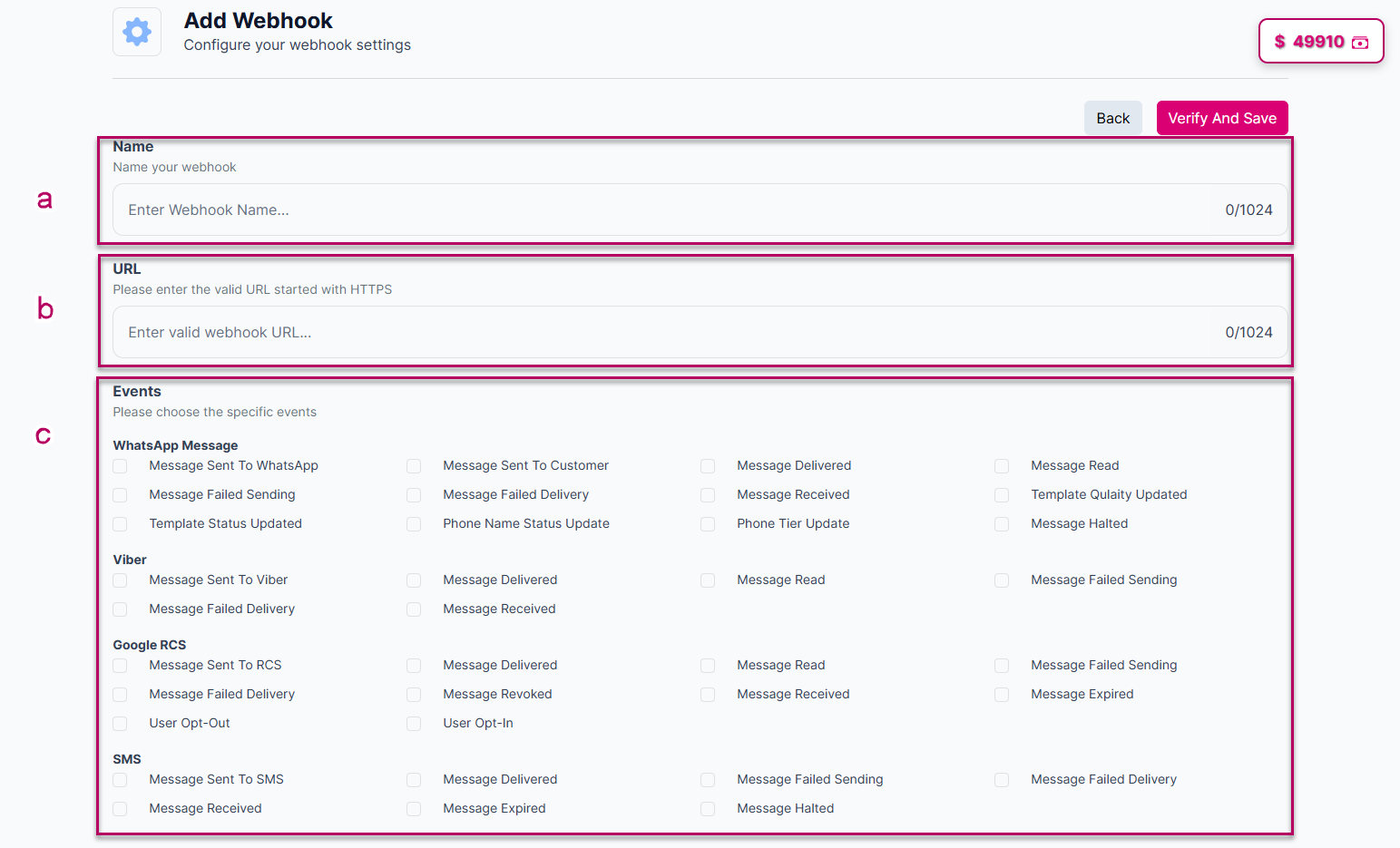The height and width of the screenshot is (848, 1400).
Task: Tick Google RCS Message Delivered checkbox
Action: pos(414,666)
